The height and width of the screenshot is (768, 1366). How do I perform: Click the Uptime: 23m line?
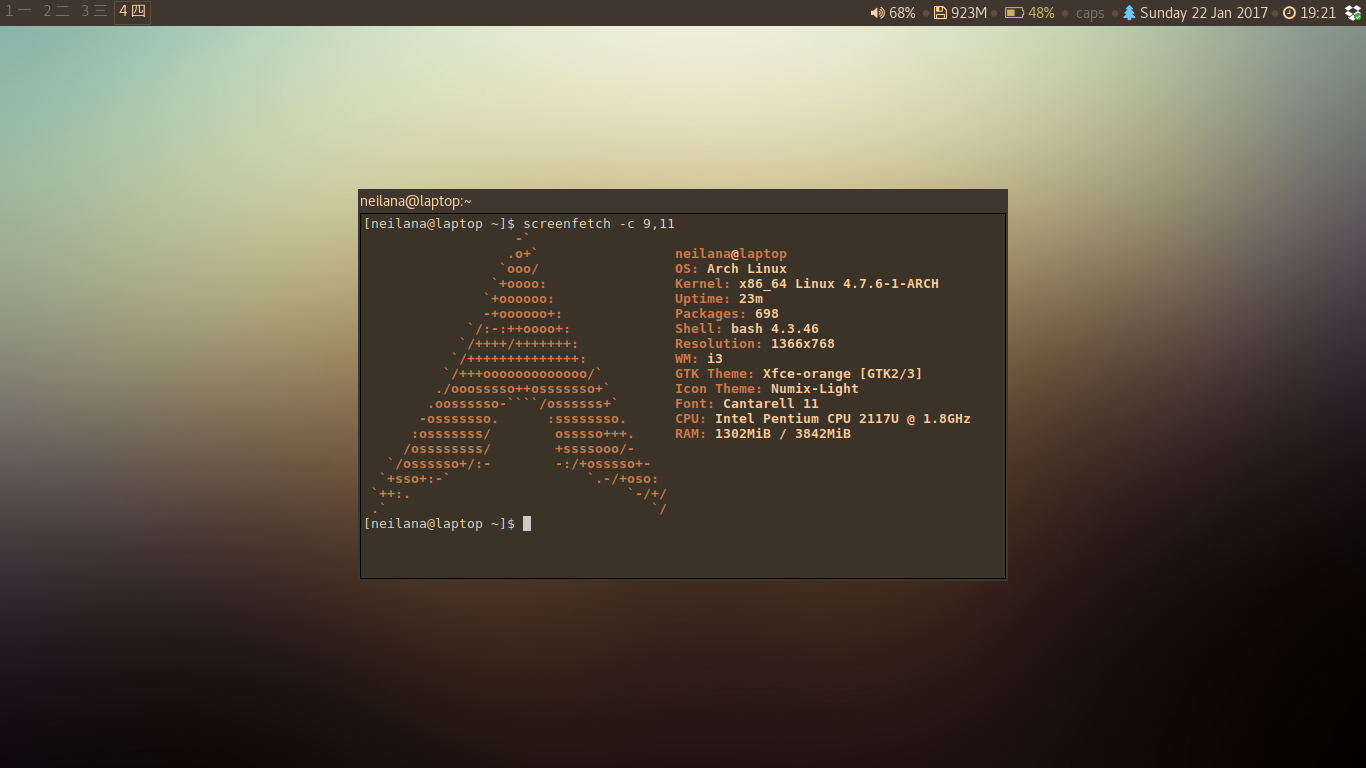[x=719, y=299]
